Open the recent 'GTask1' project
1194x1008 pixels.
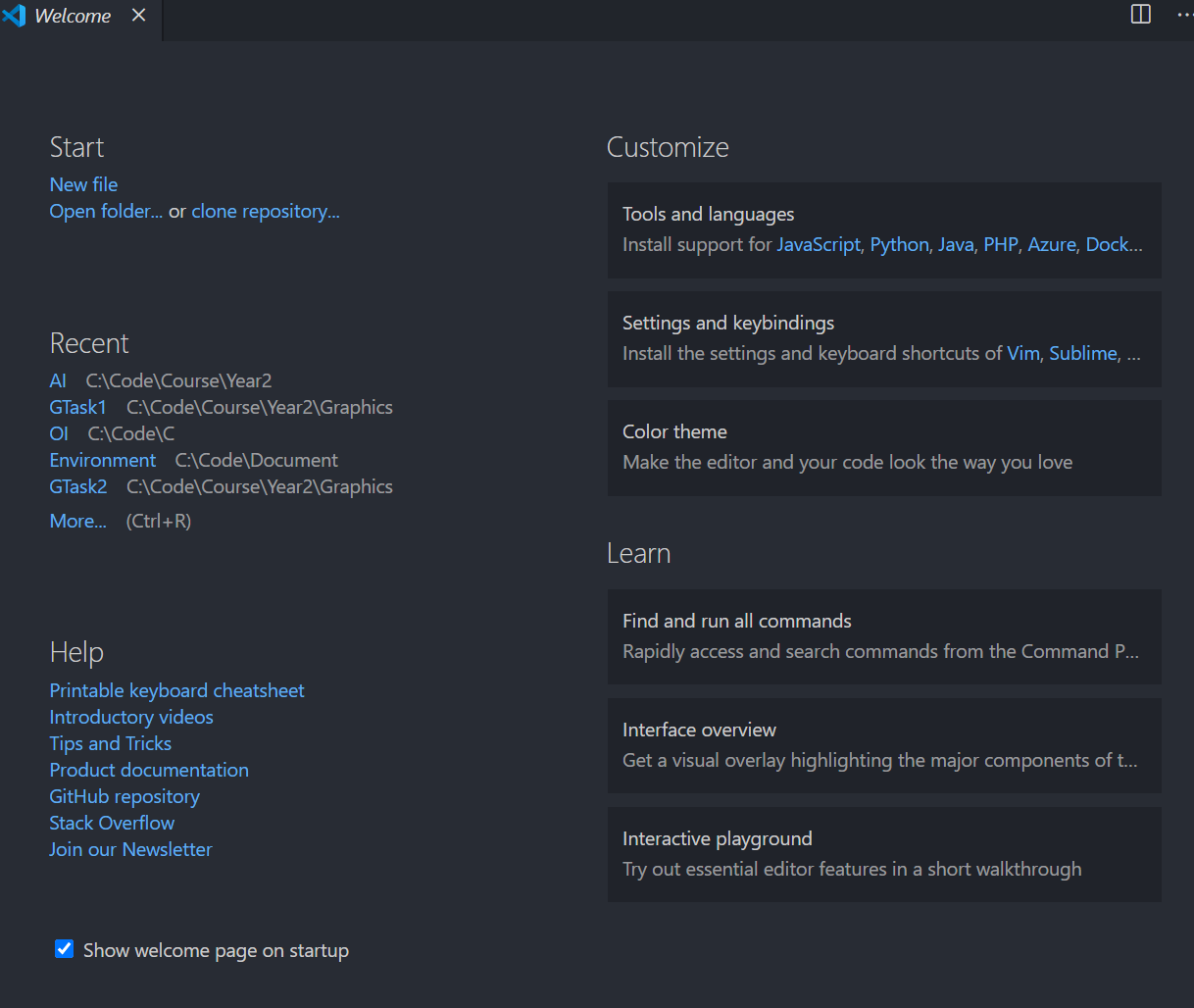pyautogui.click(x=77, y=407)
